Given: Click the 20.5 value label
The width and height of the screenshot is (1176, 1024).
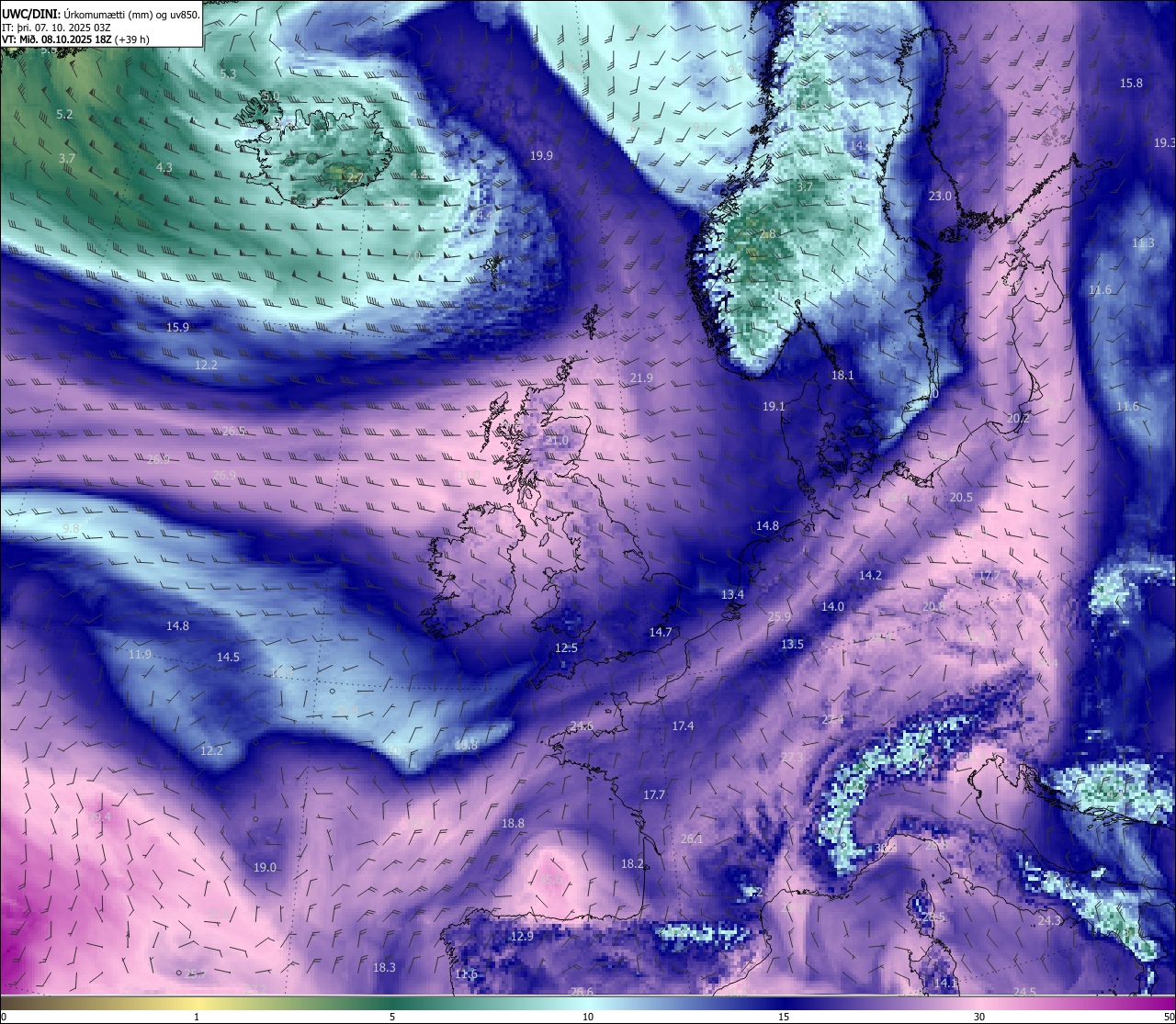Looking at the screenshot, I should [x=961, y=498].
